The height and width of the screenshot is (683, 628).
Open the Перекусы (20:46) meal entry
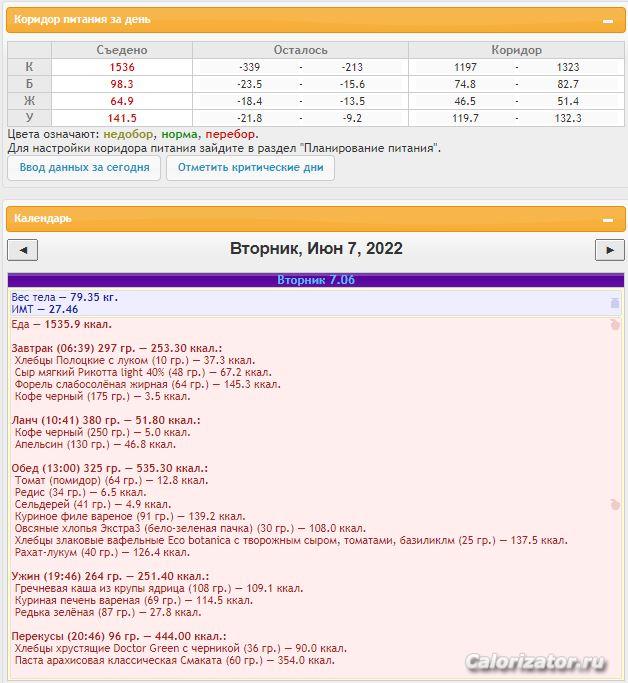(x=119, y=636)
